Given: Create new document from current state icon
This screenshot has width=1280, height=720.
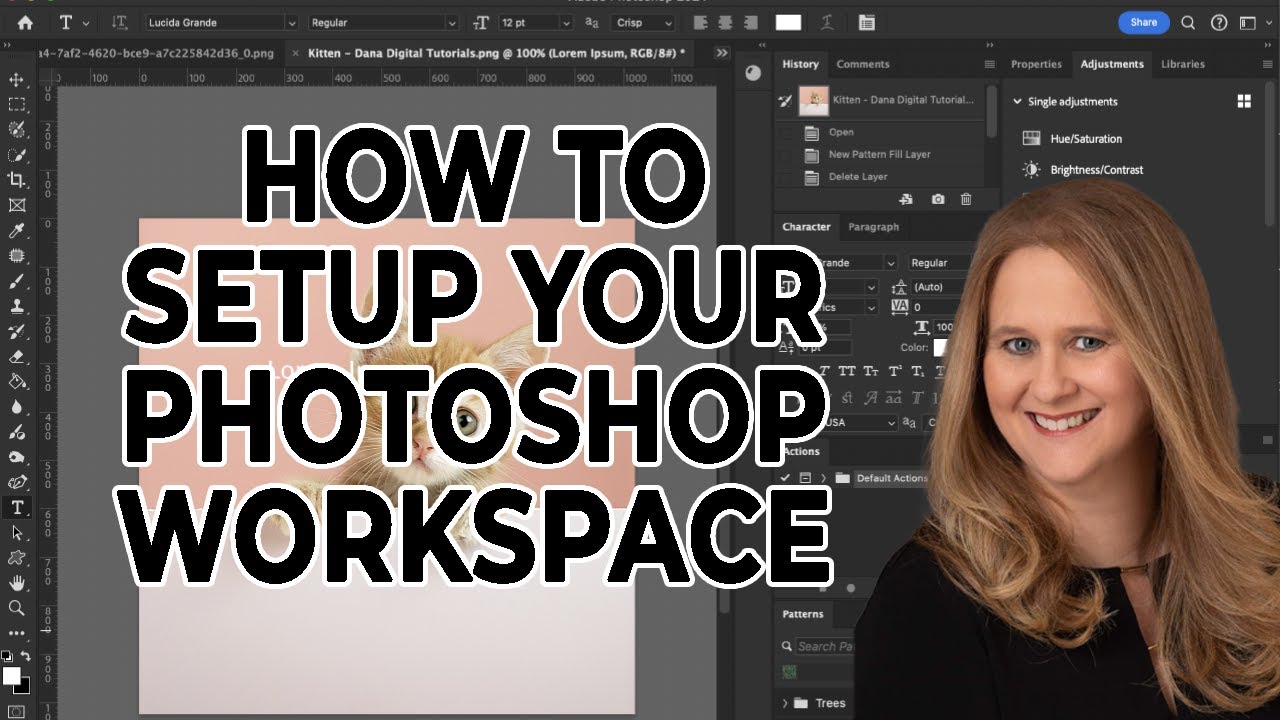Looking at the screenshot, I should (906, 199).
